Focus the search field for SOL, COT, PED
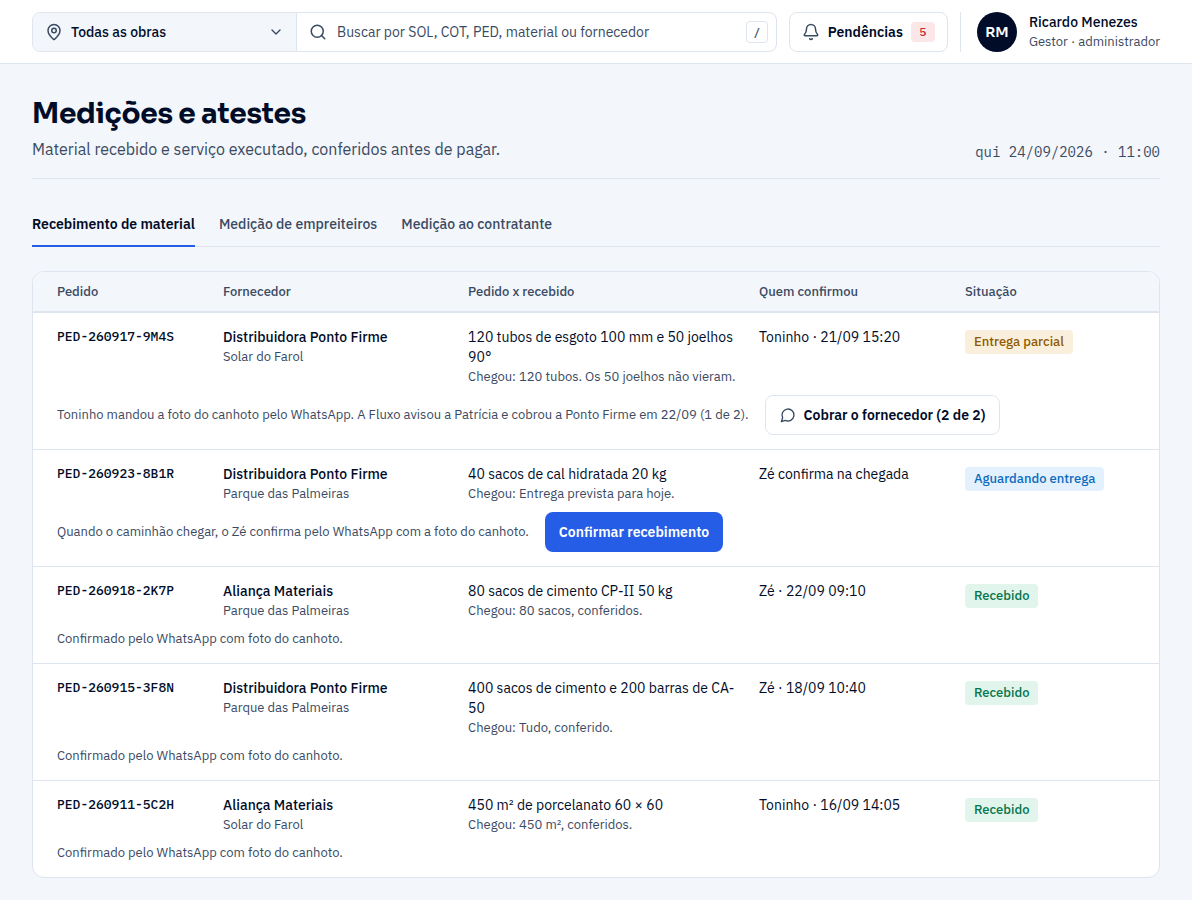Image resolution: width=1192 pixels, height=900 pixels. [x=536, y=32]
